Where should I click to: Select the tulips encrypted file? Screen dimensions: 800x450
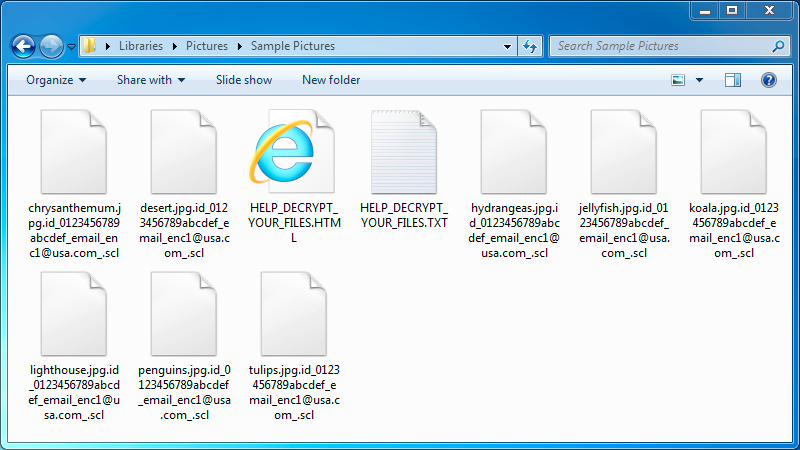(x=293, y=312)
